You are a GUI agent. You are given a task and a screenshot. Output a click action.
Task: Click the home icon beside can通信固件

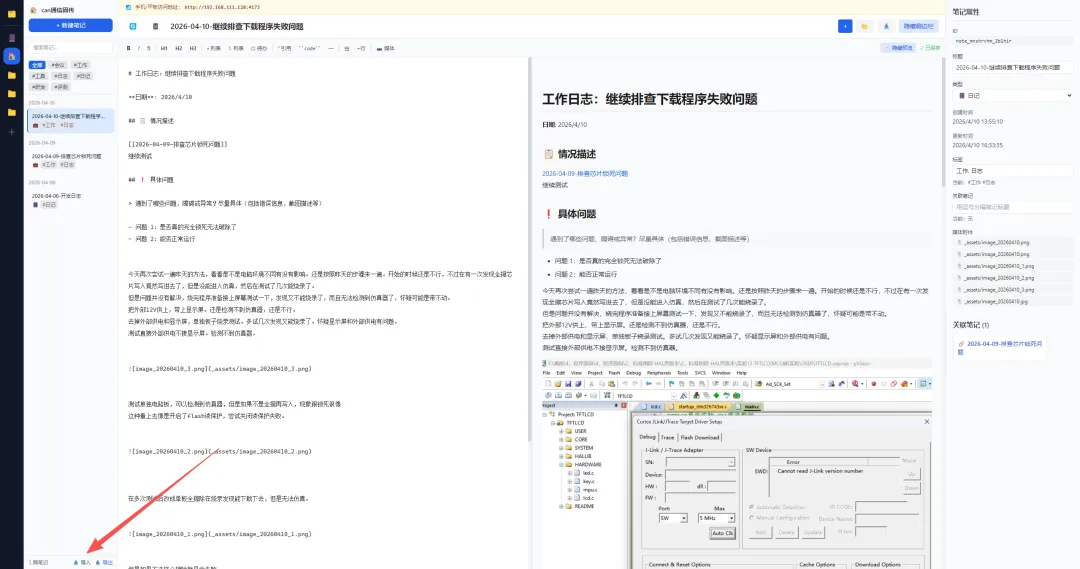(33, 10)
